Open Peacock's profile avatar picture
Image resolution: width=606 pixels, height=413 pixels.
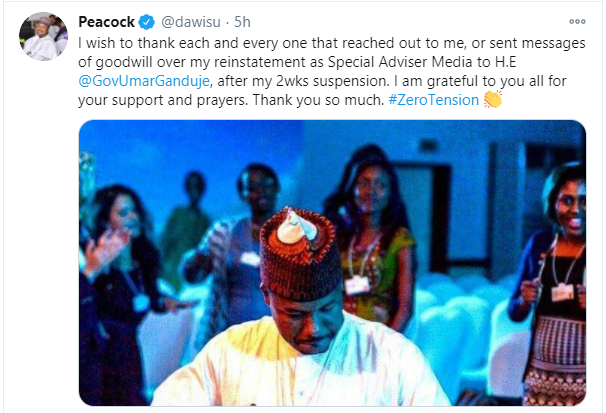coord(42,37)
